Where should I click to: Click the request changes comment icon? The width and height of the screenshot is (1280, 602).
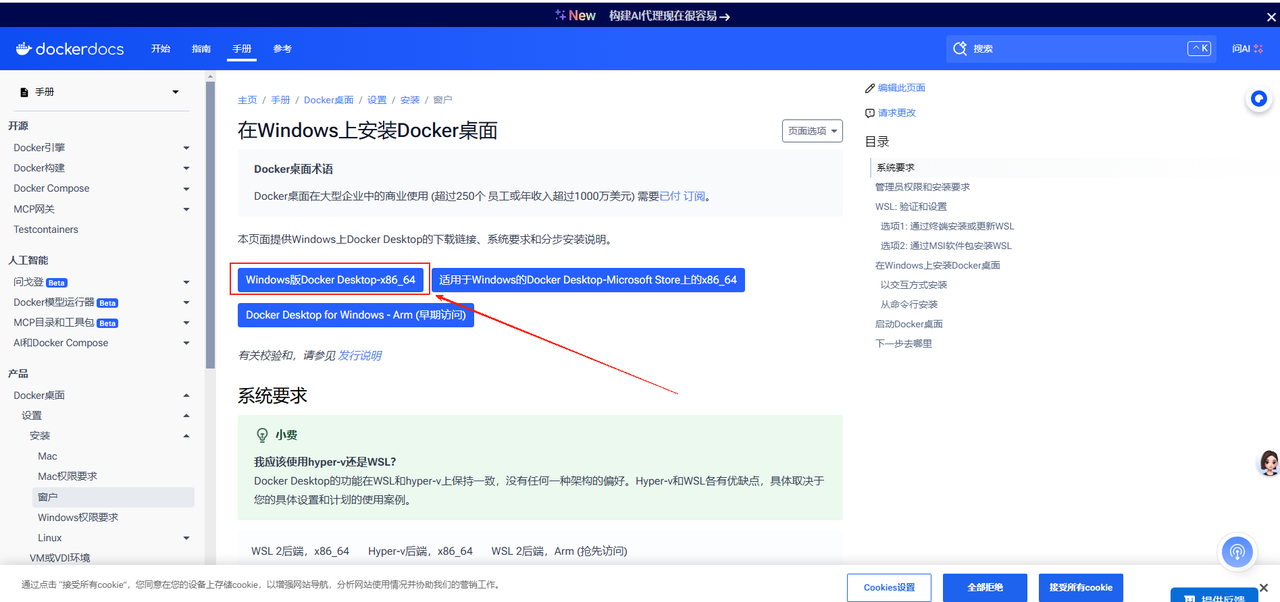click(870, 113)
